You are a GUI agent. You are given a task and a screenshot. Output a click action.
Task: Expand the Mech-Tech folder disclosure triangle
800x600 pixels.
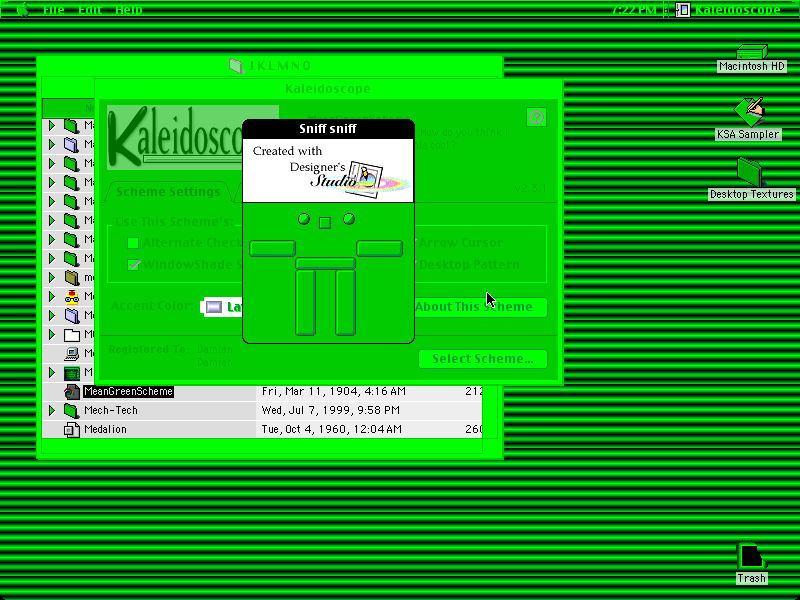[52, 411]
